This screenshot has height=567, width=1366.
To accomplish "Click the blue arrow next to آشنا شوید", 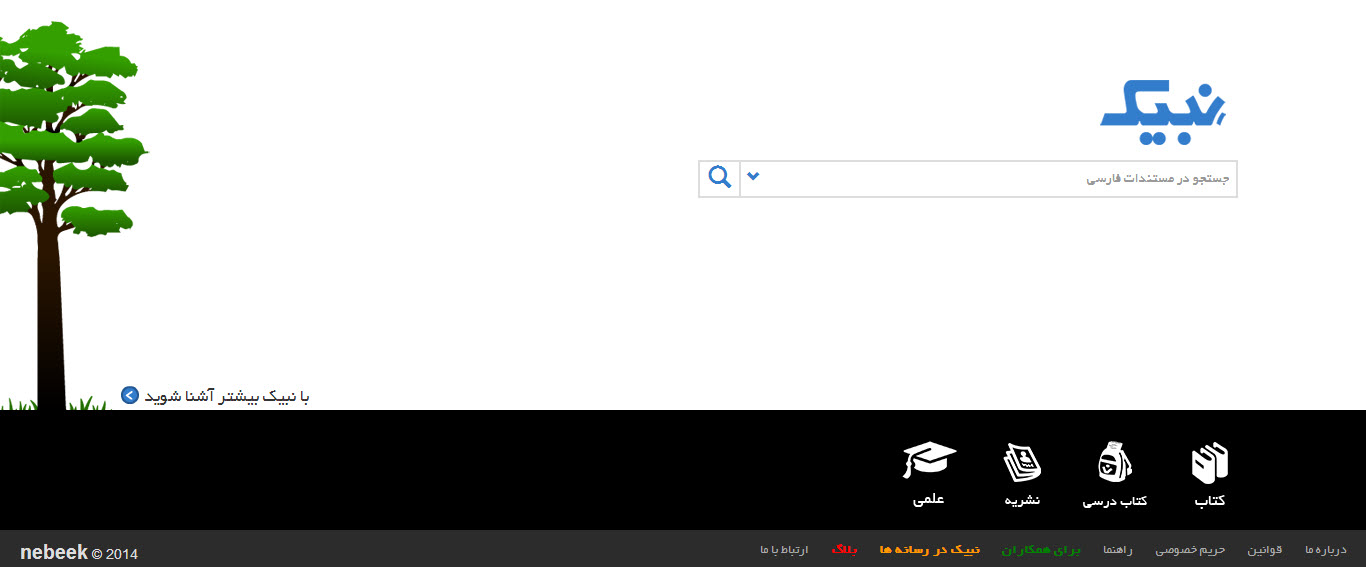I will pyautogui.click(x=130, y=395).
